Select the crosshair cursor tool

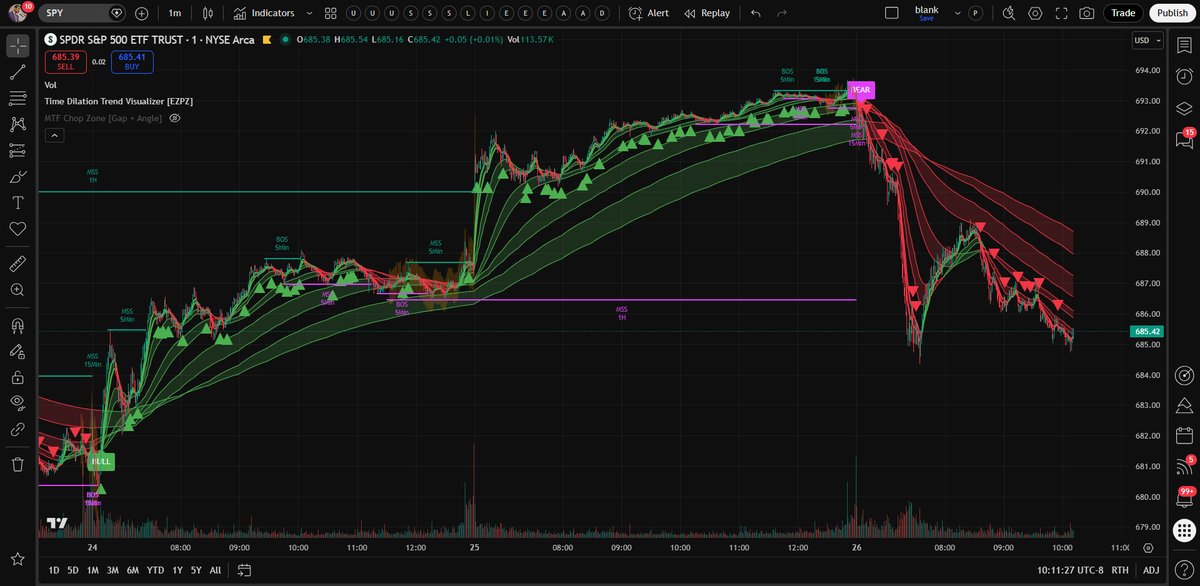17,46
